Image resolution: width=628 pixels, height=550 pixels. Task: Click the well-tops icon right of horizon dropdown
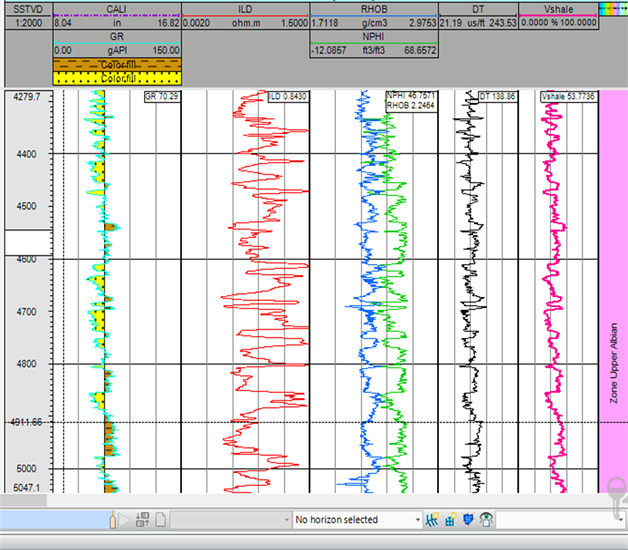(433, 519)
